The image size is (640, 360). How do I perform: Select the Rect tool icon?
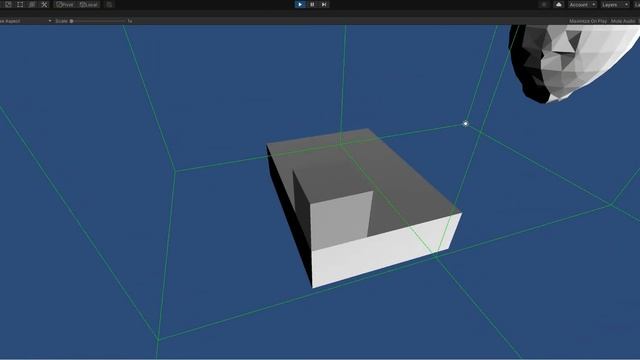click(20, 4)
